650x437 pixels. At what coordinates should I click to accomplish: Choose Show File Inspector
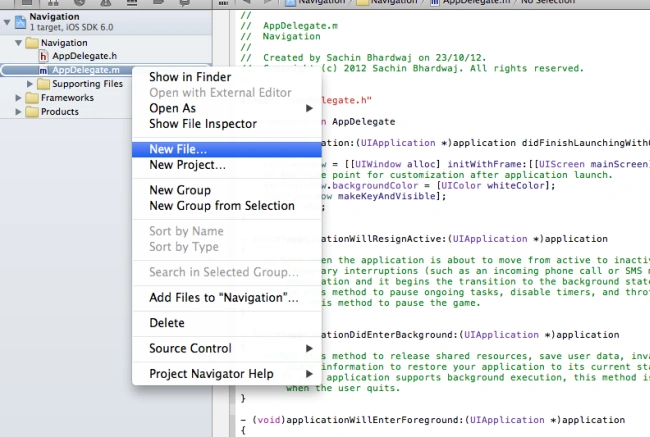(227, 124)
